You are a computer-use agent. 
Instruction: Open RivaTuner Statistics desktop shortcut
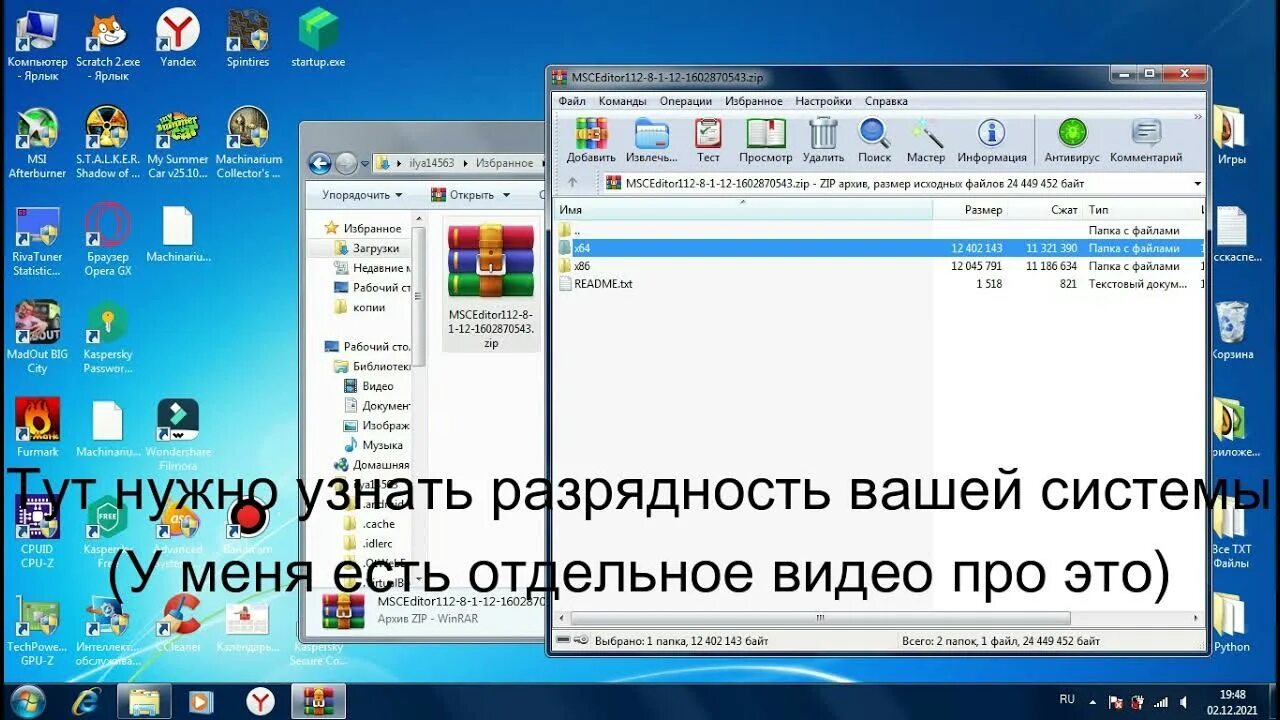tap(37, 241)
